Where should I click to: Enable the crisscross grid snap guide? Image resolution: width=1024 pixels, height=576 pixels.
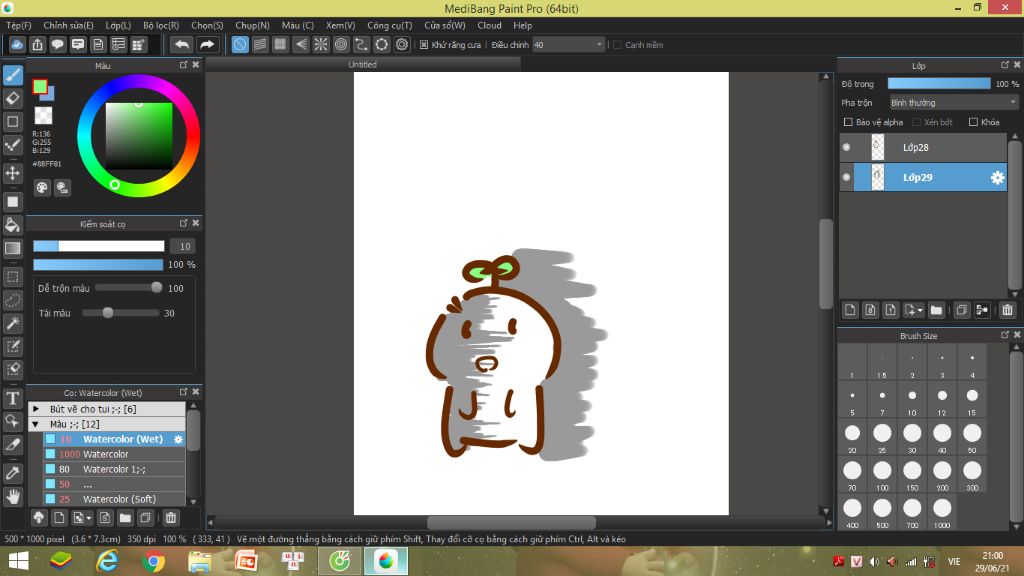click(x=280, y=44)
